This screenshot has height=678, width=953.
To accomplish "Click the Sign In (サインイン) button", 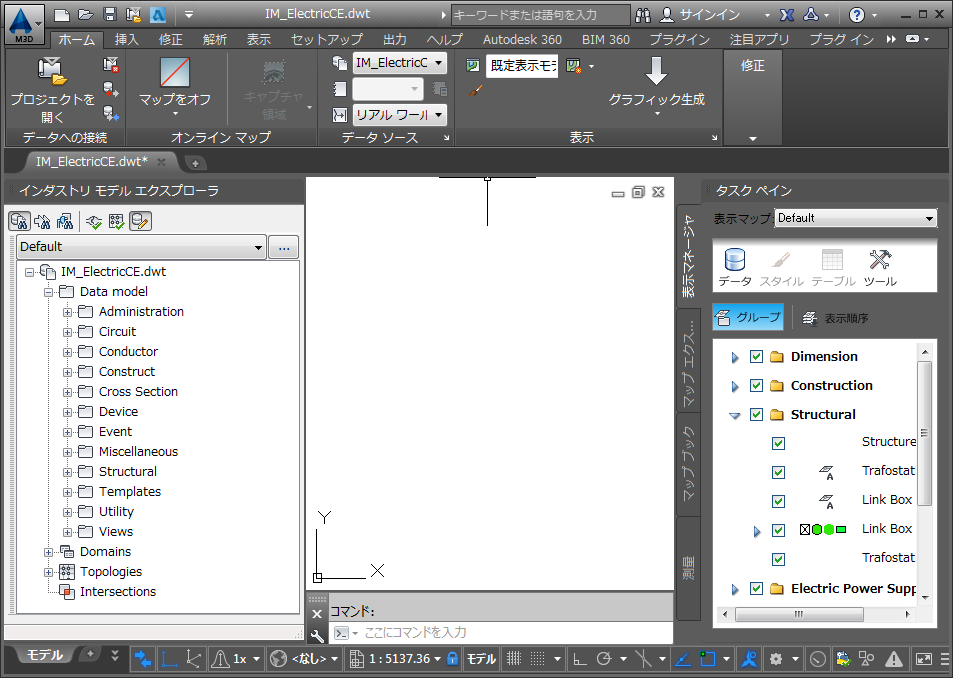I will click(700, 15).
